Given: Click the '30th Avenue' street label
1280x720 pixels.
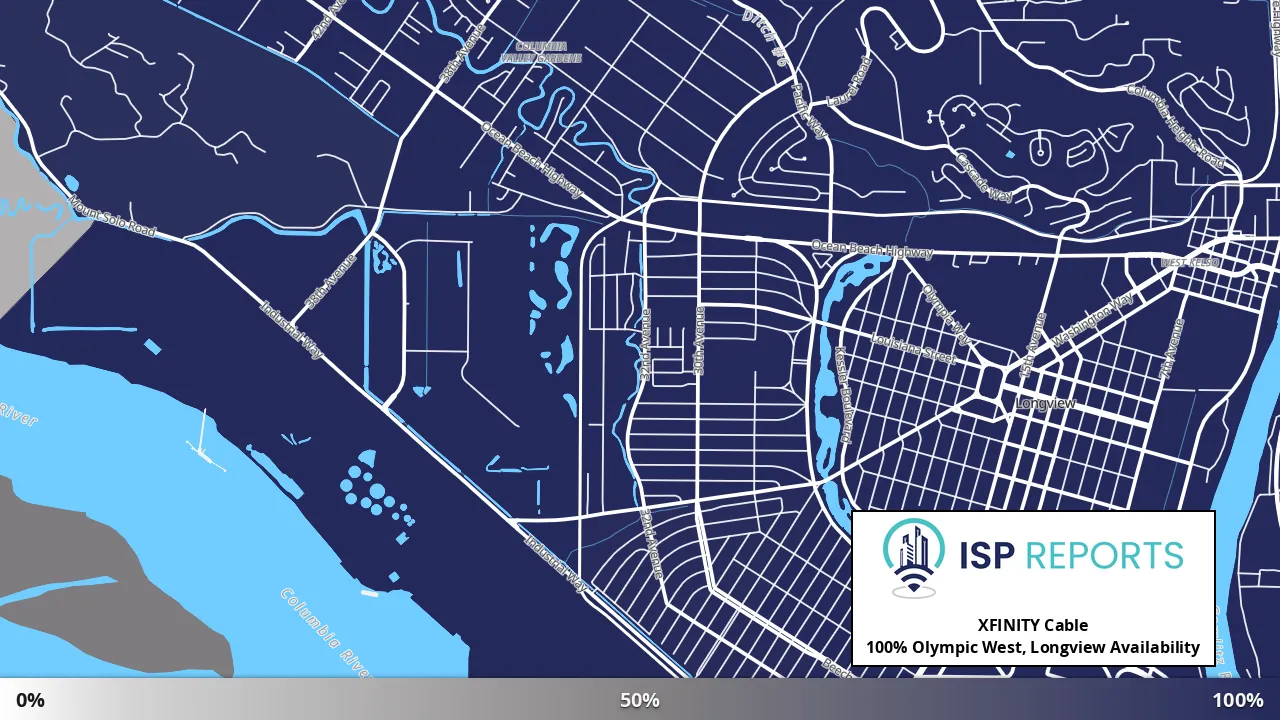Looking at the screenshot, I should coord(700,341).
